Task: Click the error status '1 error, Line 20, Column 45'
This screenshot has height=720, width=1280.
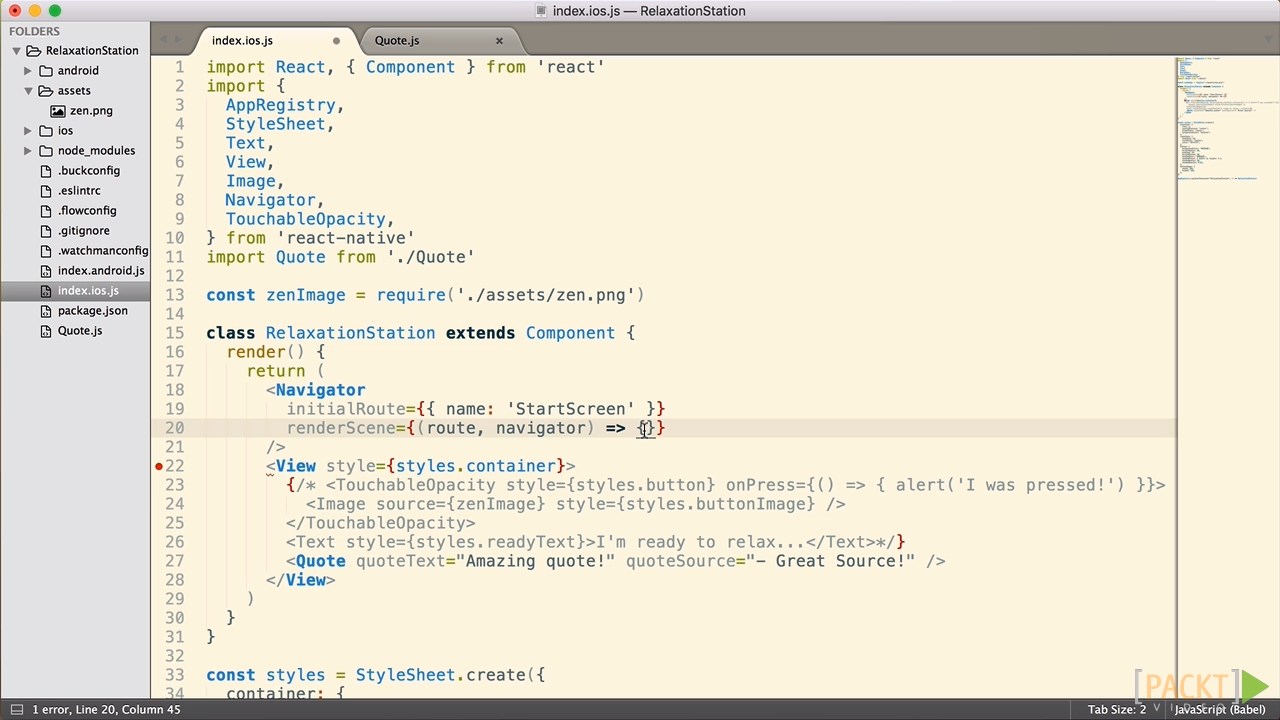Action: tap(106, 710)
